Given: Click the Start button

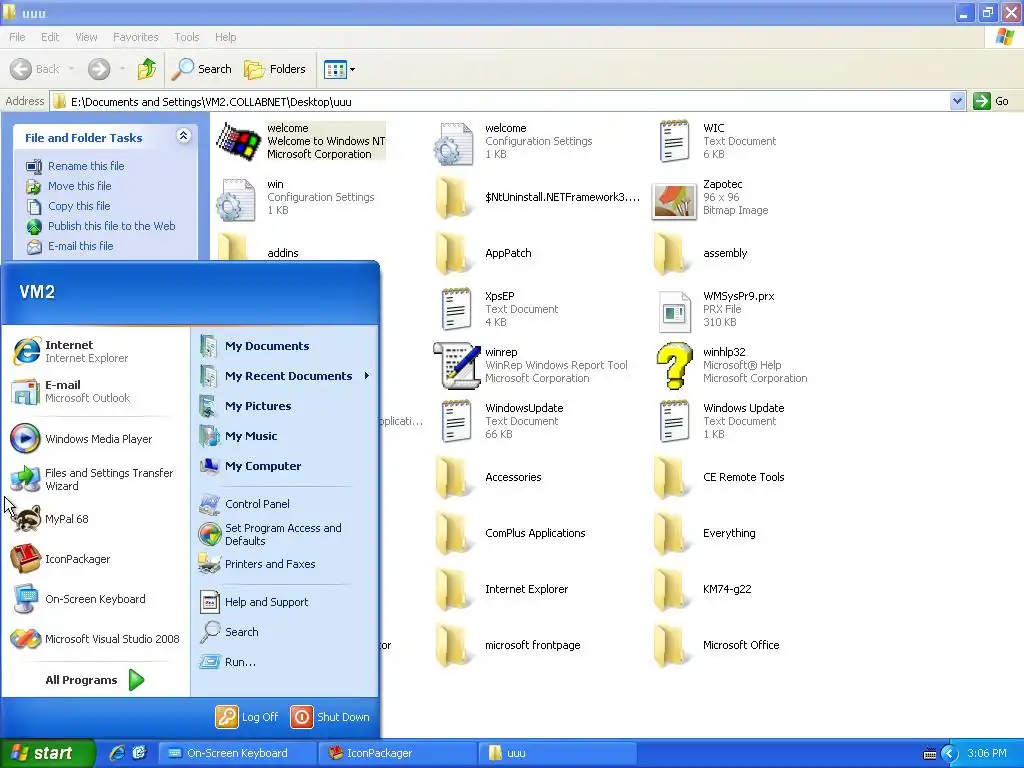Looking at the screenshot, I should [48, 754].
